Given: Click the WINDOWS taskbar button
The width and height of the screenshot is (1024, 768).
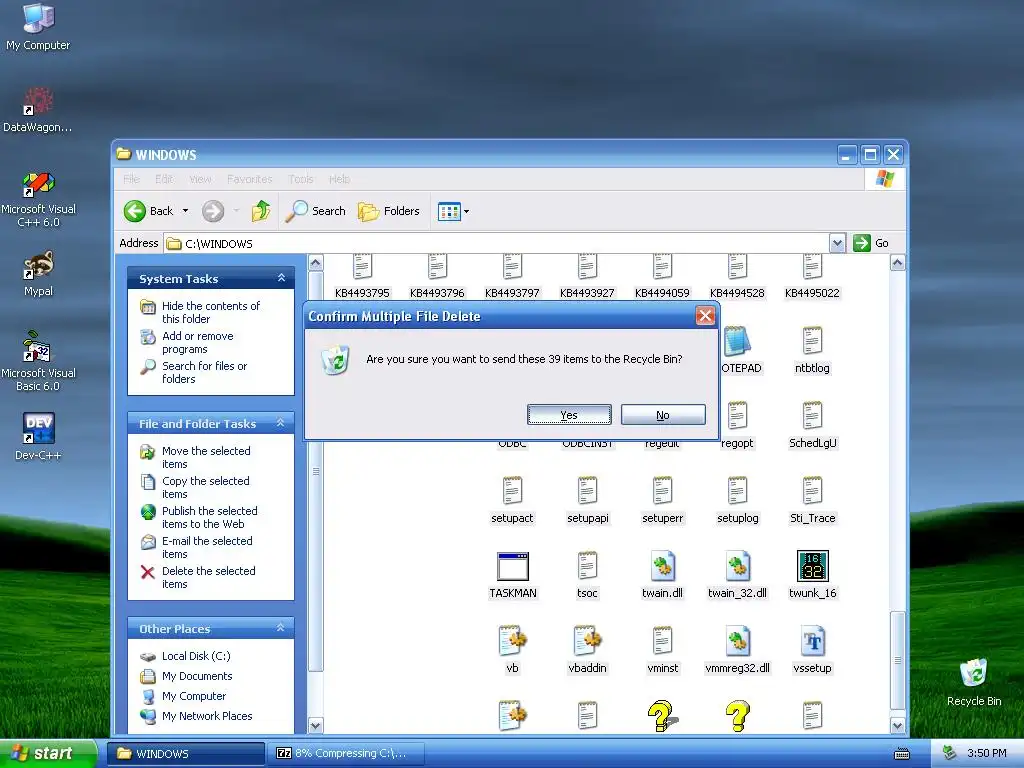Looking at the screenshot, I should (186, 753).
